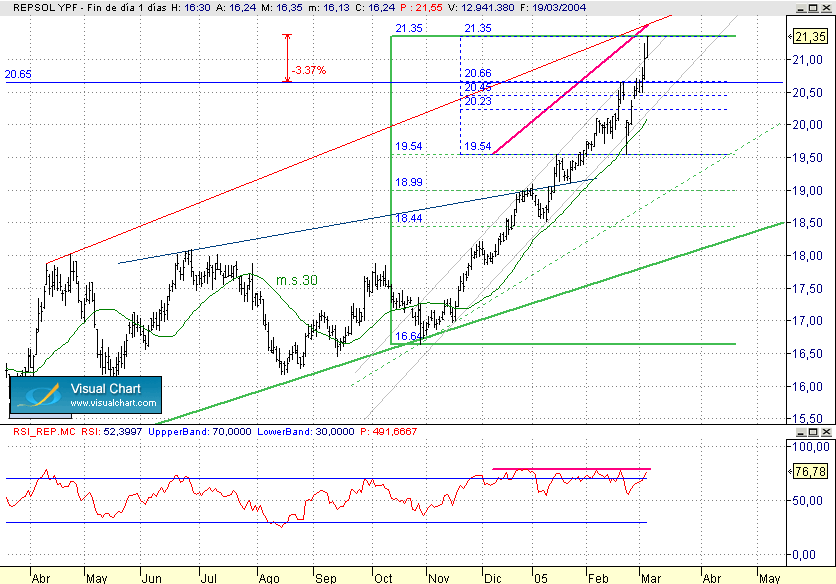
Task: Click the Dic month on the time axis
Action: pos(493,578)
